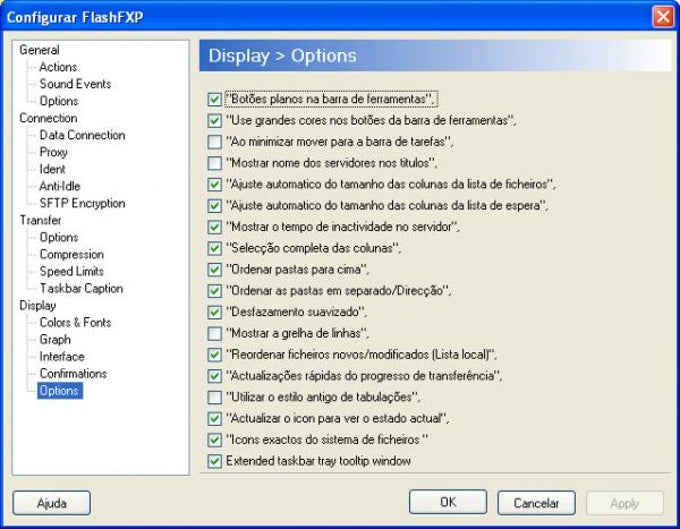Image resolution: width=680 pixels, height=529 pixels.
Task: Enable 'Mostrar a grelha de linhas' option
Action: point(215,333)
